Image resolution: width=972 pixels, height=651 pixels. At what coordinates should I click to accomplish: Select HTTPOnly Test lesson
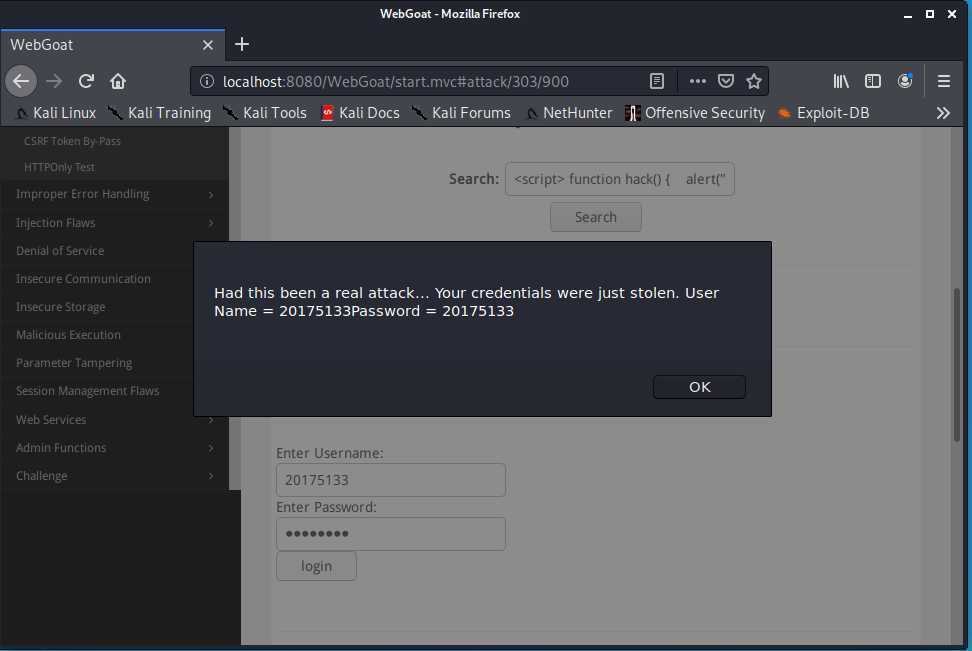[x=60, y=167]
